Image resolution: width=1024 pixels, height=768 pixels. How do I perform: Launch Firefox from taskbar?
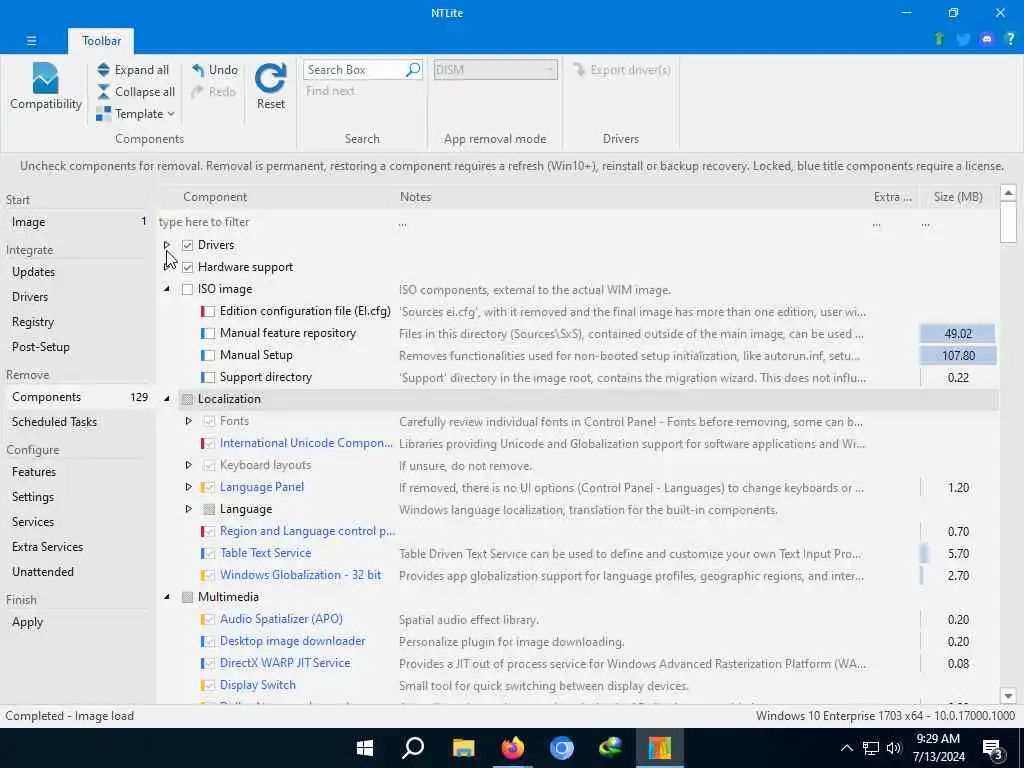coord(513,748)
